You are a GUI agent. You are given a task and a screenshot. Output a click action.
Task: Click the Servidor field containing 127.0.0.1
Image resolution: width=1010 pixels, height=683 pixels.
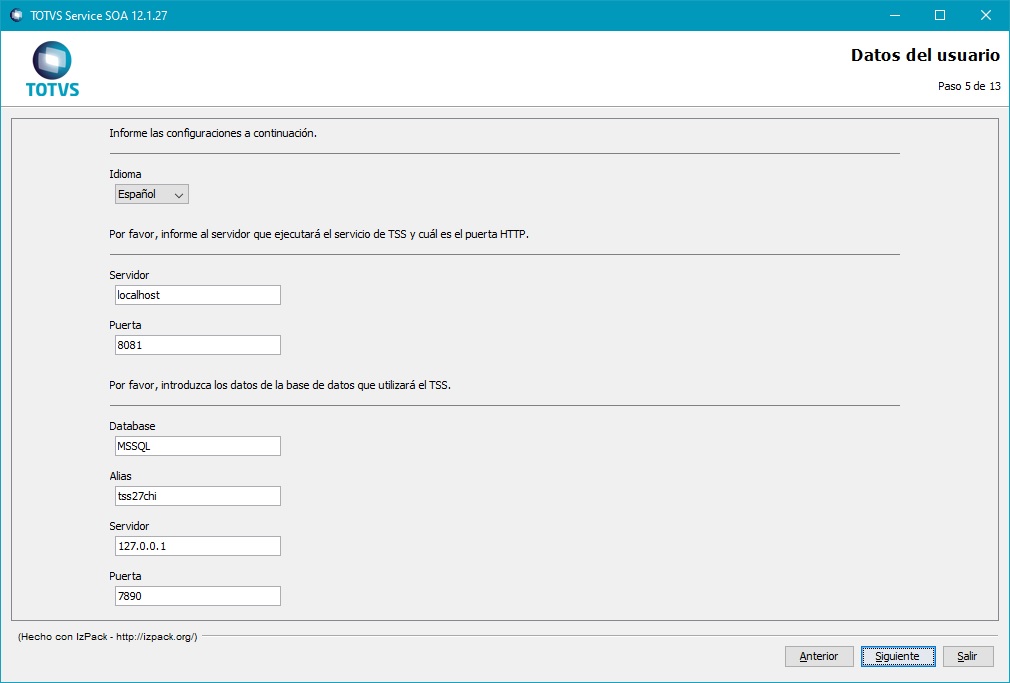pyautogui.click(x=198, y=546)
